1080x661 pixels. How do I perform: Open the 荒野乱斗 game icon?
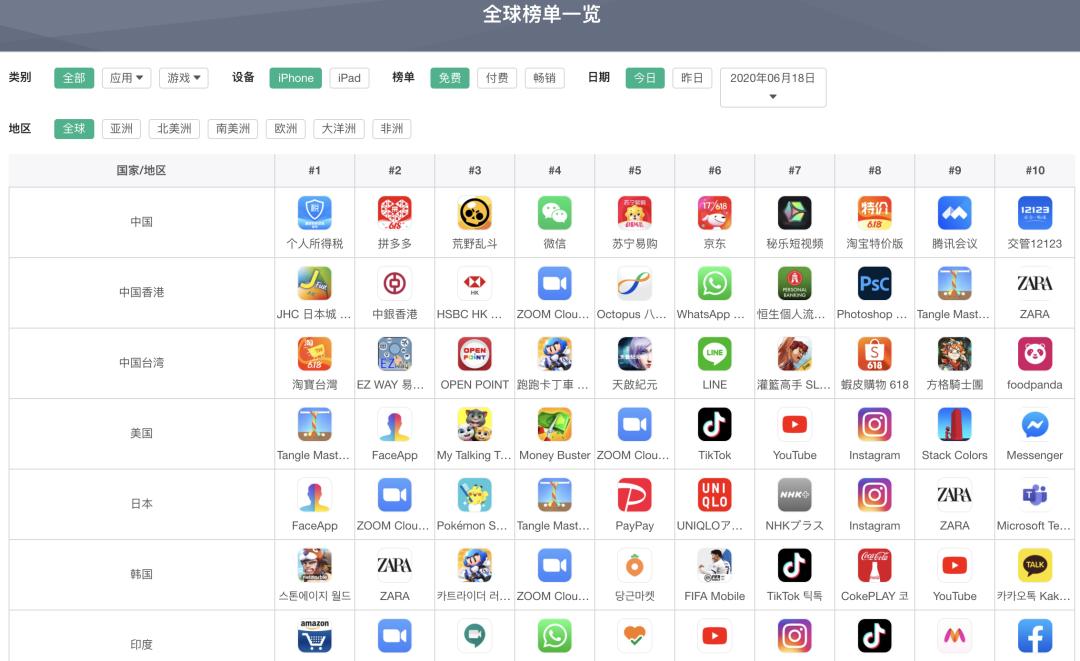click(475, 213)
